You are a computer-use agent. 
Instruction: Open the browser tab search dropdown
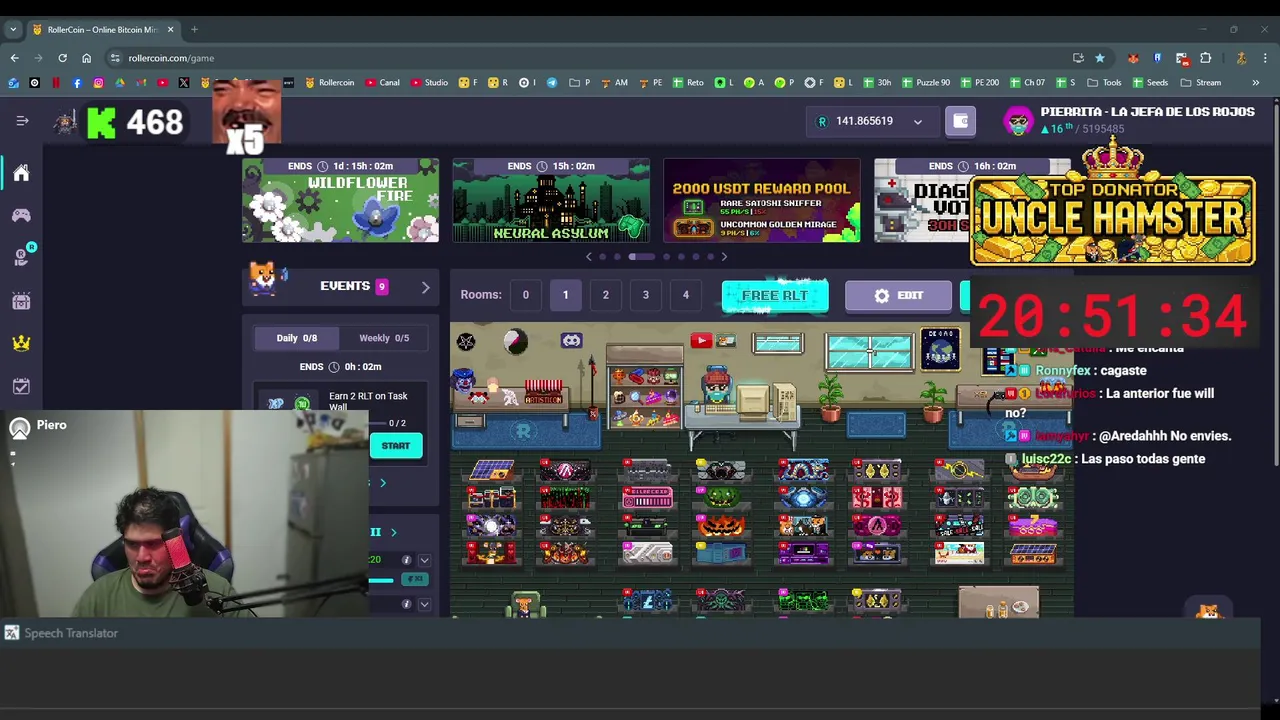point(13,29)
